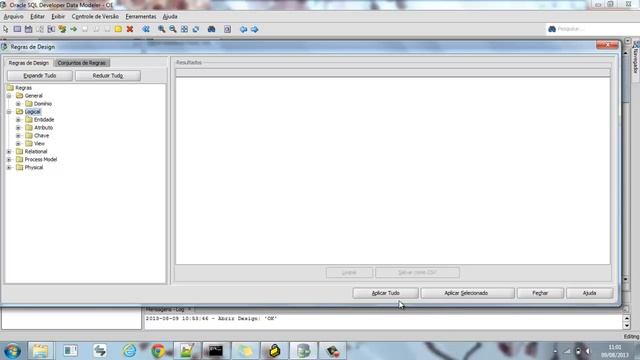The height and width of the screenshot is (360, 640).
Task: Open the Arquivo menu
Action: coord(13,17)
